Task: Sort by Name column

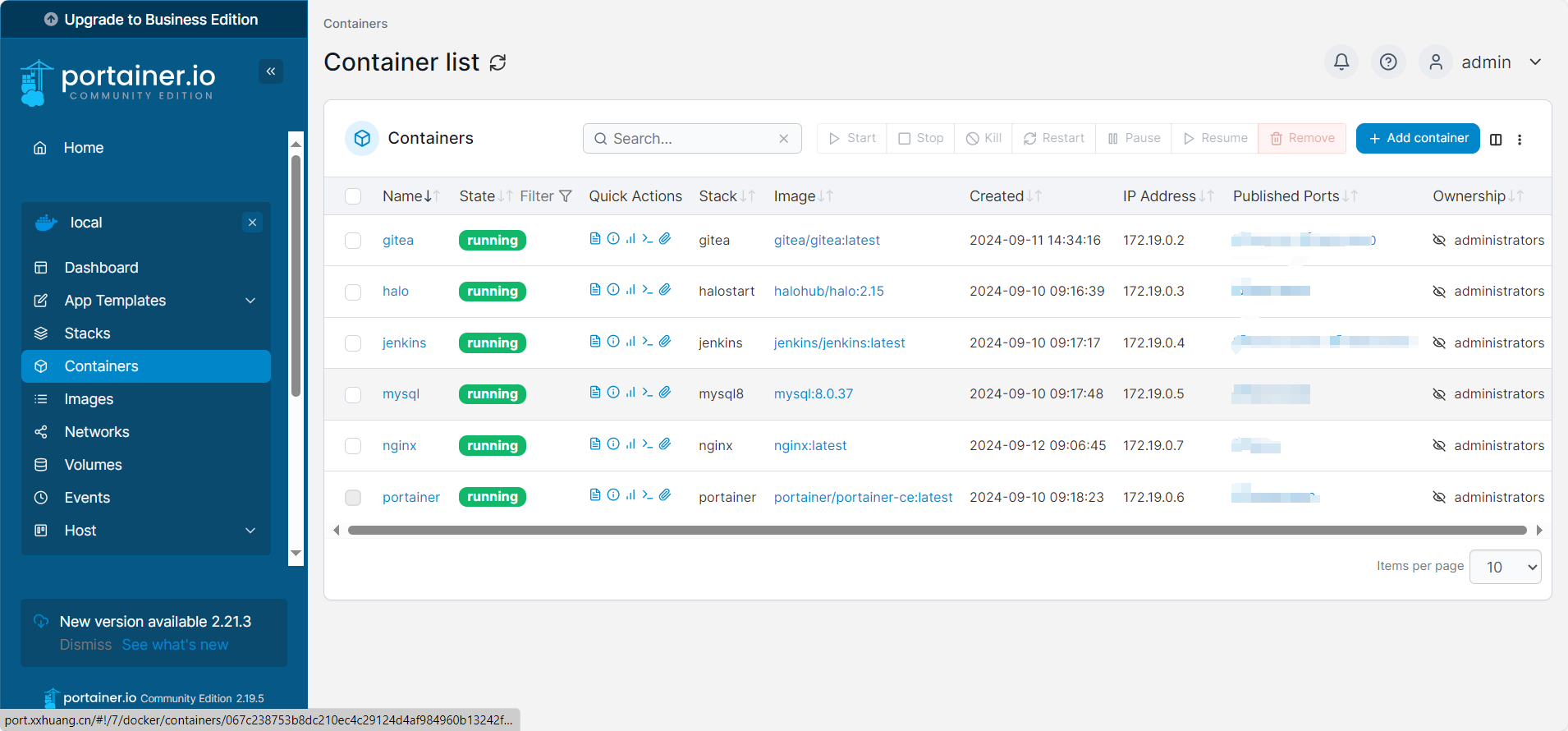Action: 411,196
